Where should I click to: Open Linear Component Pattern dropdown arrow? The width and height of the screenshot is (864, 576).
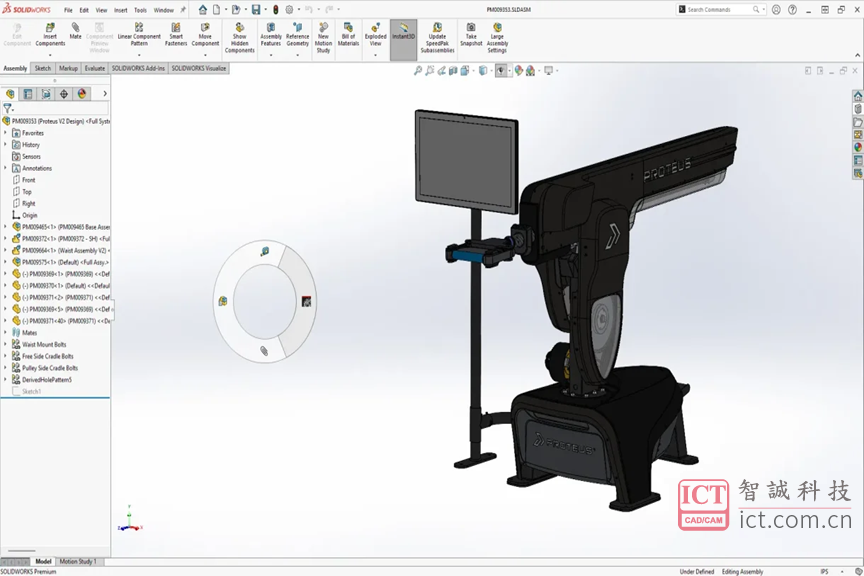[139, 55]
